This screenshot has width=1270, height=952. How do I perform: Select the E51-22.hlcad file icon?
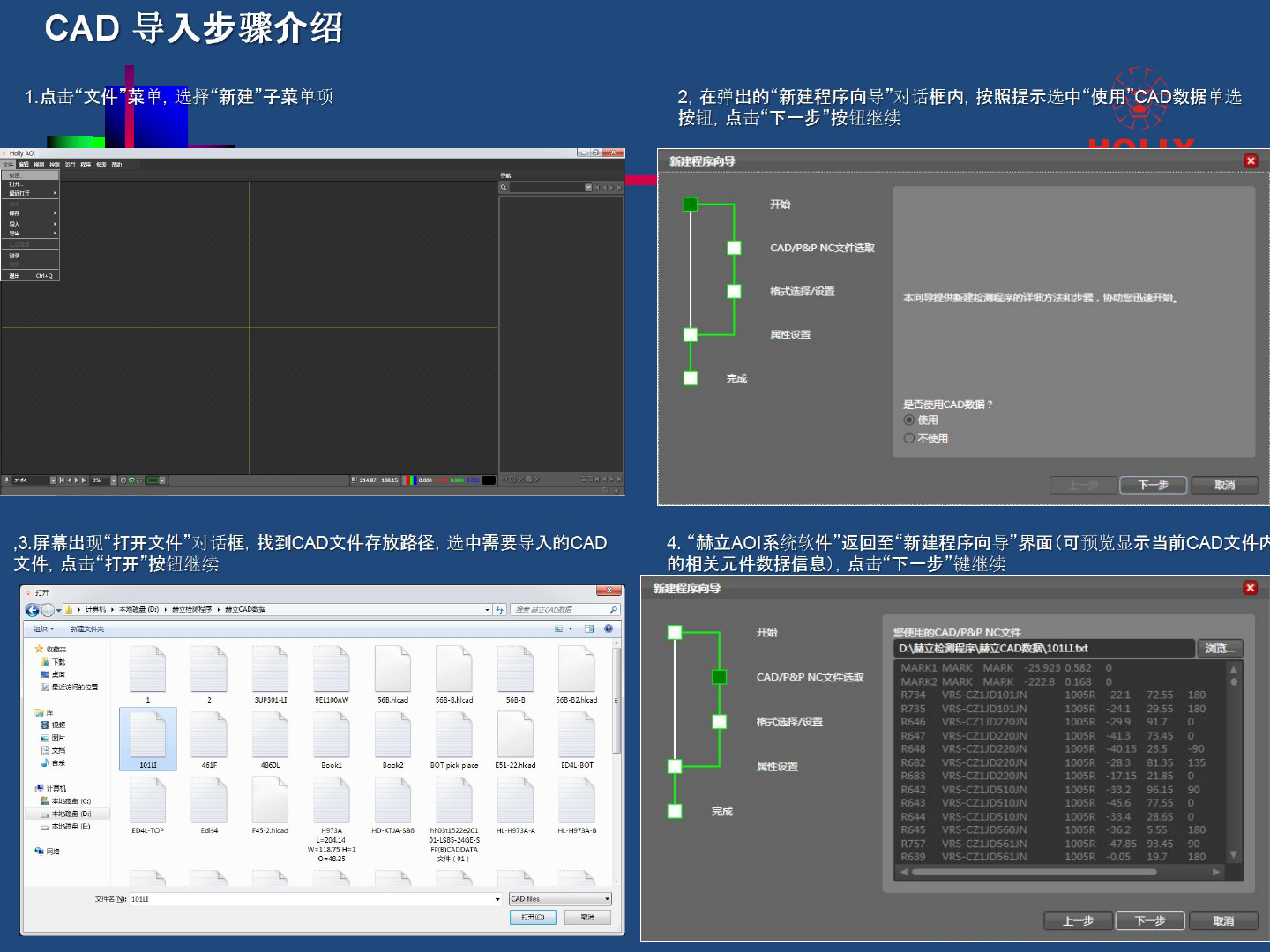(515, 735)
